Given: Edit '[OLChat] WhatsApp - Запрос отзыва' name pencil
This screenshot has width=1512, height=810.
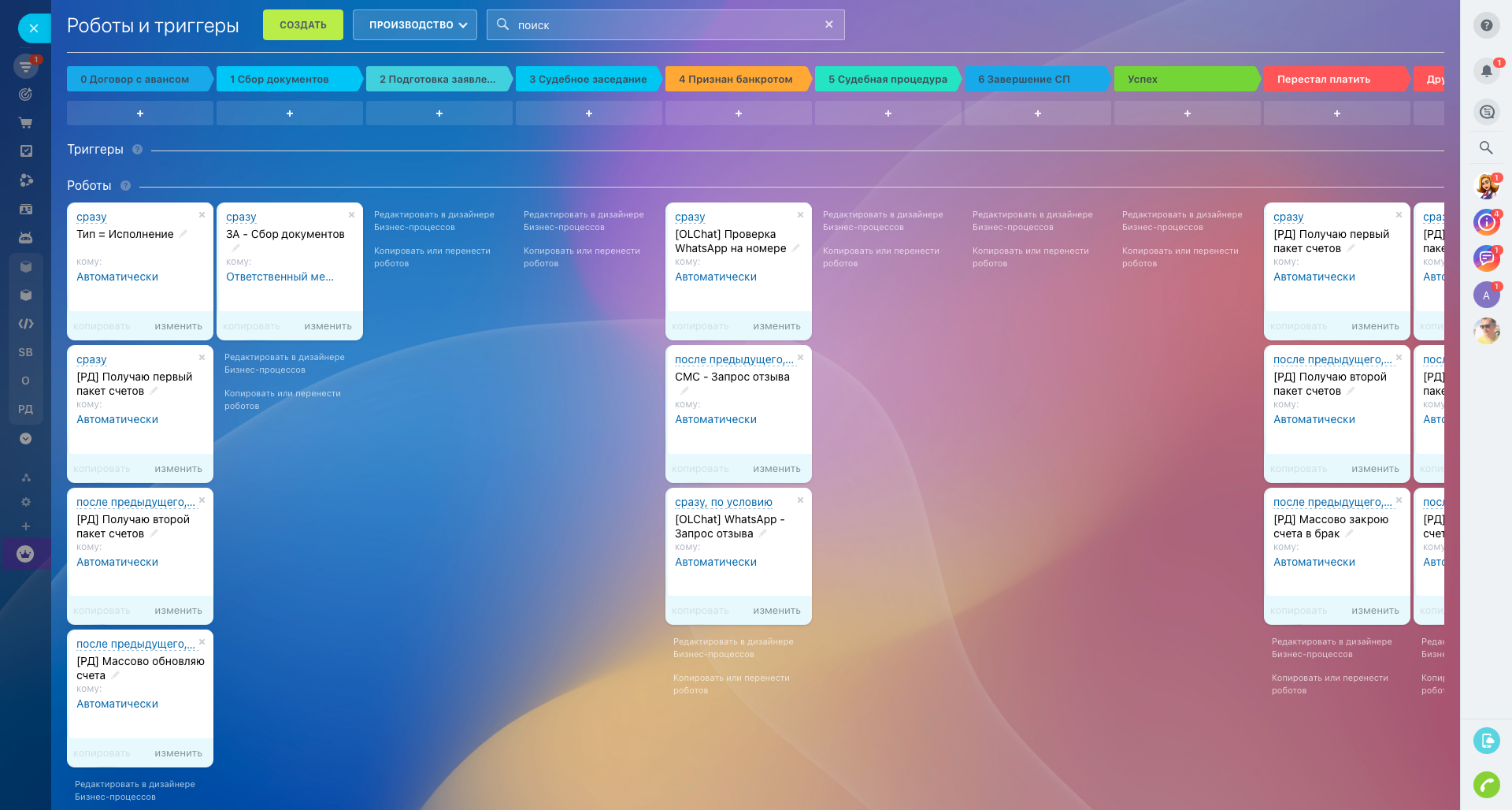Looking at the screenshot, I should coord(763,533).
